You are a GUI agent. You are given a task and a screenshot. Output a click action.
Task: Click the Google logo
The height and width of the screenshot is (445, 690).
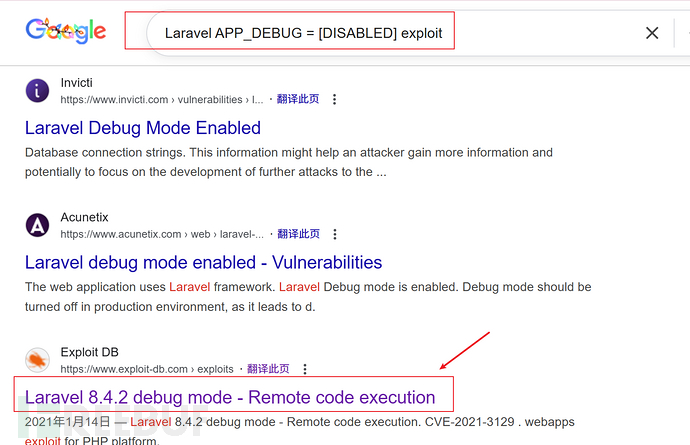point(65,30)
